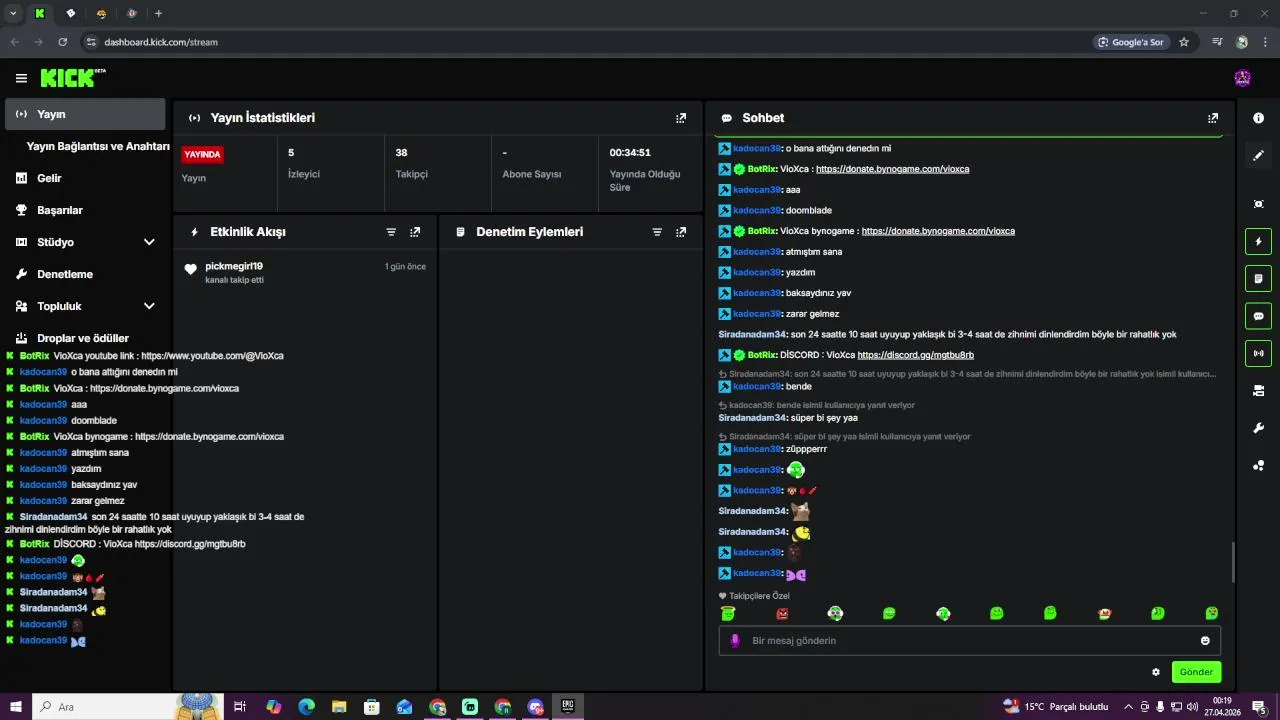Viewport: 1280px width, 720px height.
Task: Toggle the note panel button in the right sidebar
Action: [x=1258, y=278]
